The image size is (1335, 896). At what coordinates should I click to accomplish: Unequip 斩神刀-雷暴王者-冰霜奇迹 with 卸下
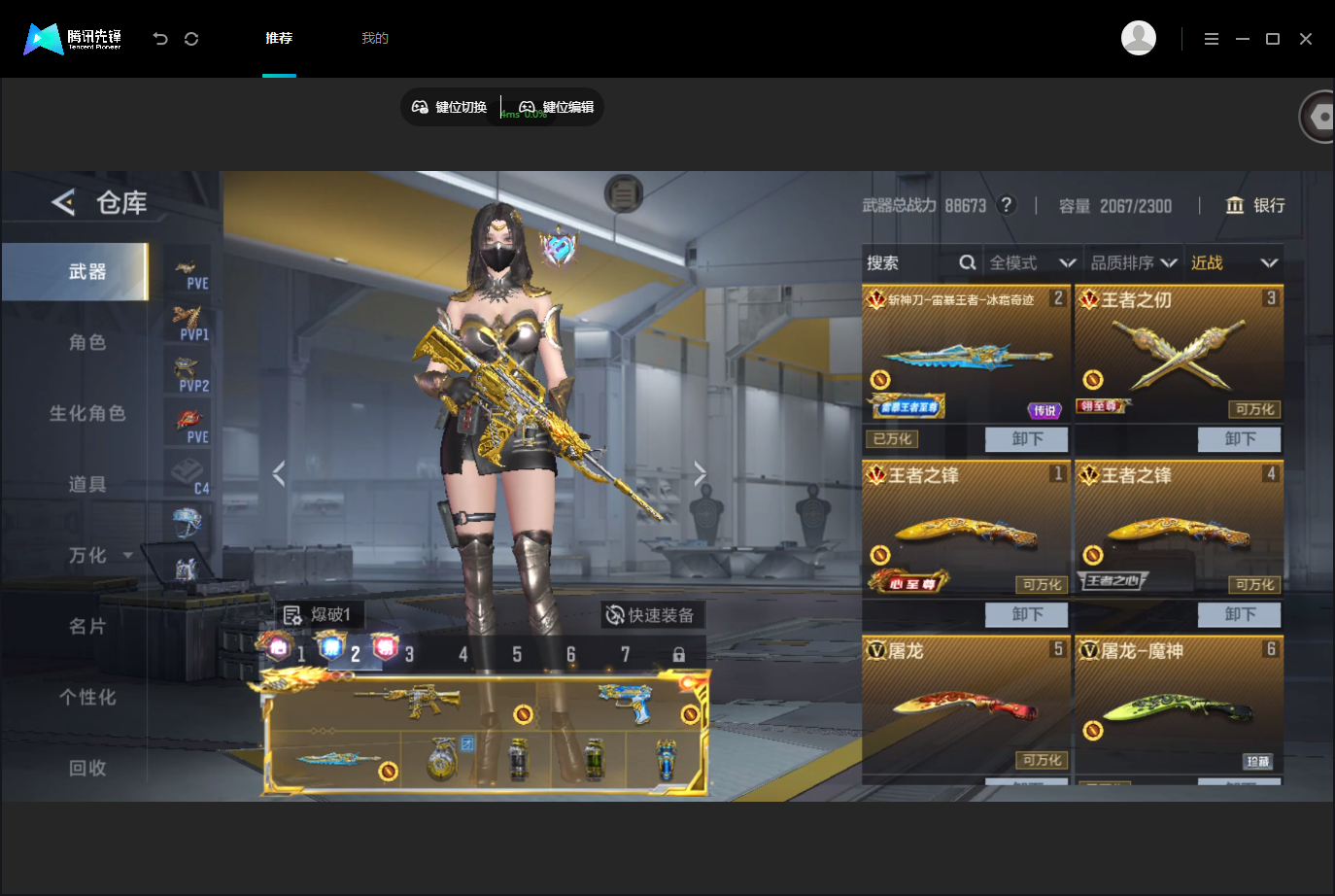point(1027,439)
